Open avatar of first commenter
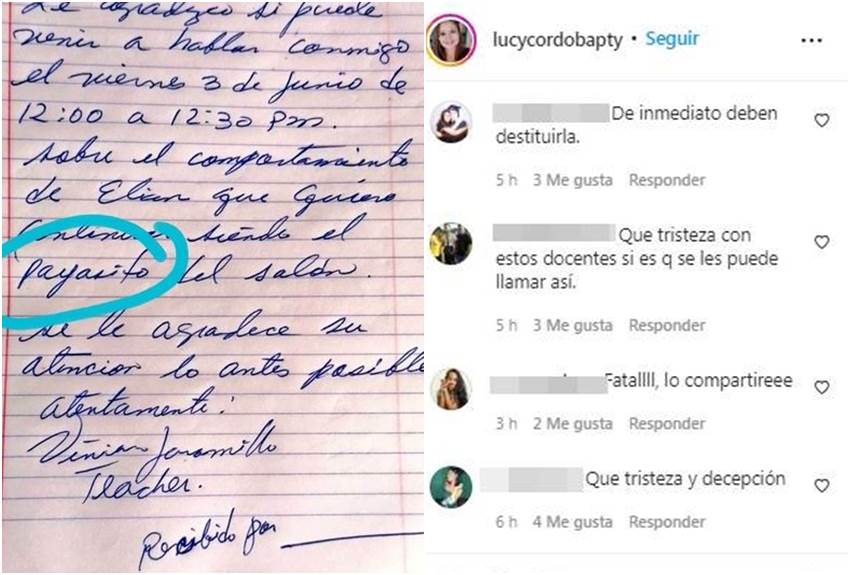This screenshot has width=850, height=575. tap(451, 122)
